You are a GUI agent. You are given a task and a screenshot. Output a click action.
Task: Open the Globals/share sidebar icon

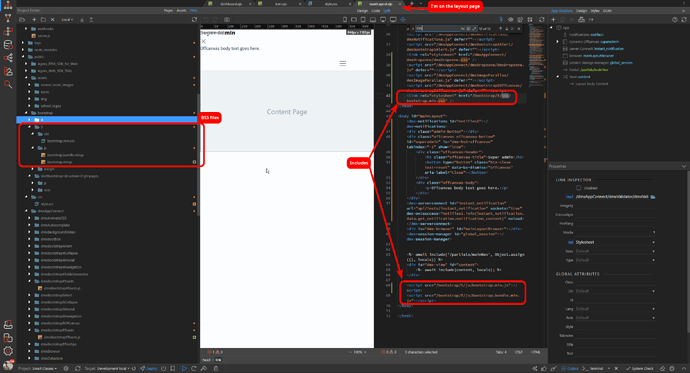tap(8, 58)
